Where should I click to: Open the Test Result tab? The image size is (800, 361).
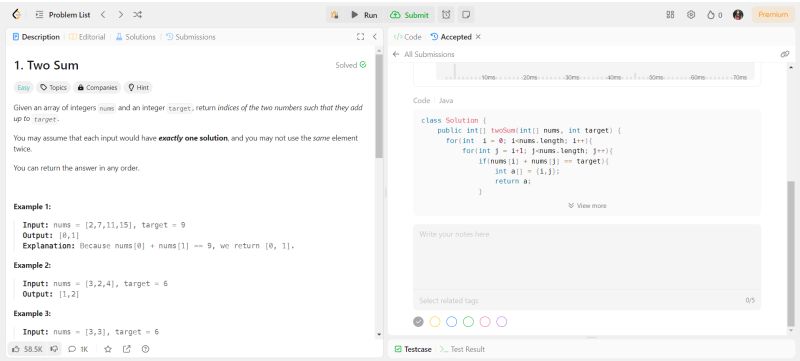pos(463,349)
